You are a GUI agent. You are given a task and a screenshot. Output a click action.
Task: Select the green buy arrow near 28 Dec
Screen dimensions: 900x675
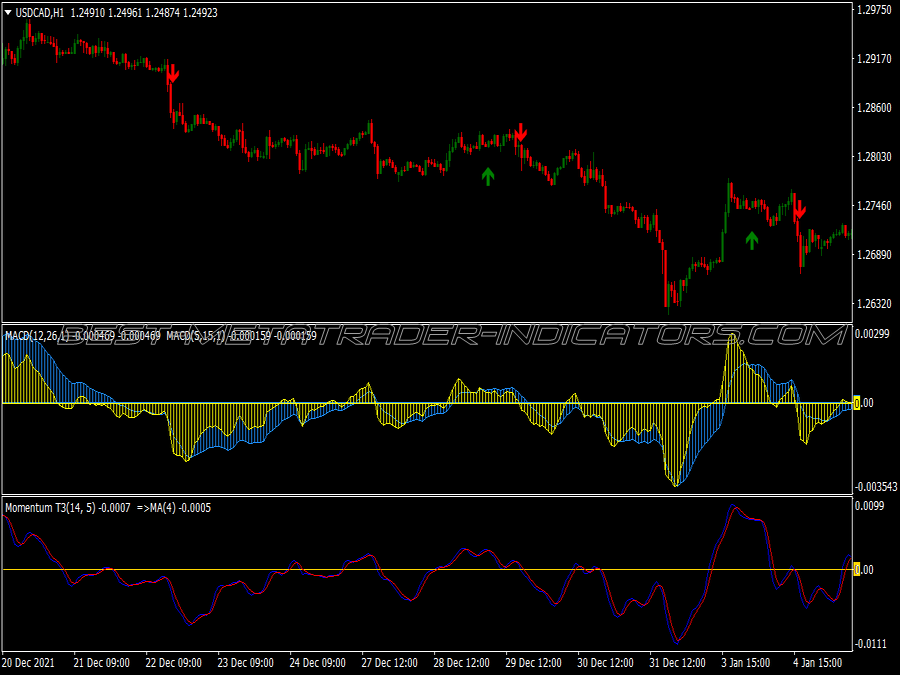(488, 177)
